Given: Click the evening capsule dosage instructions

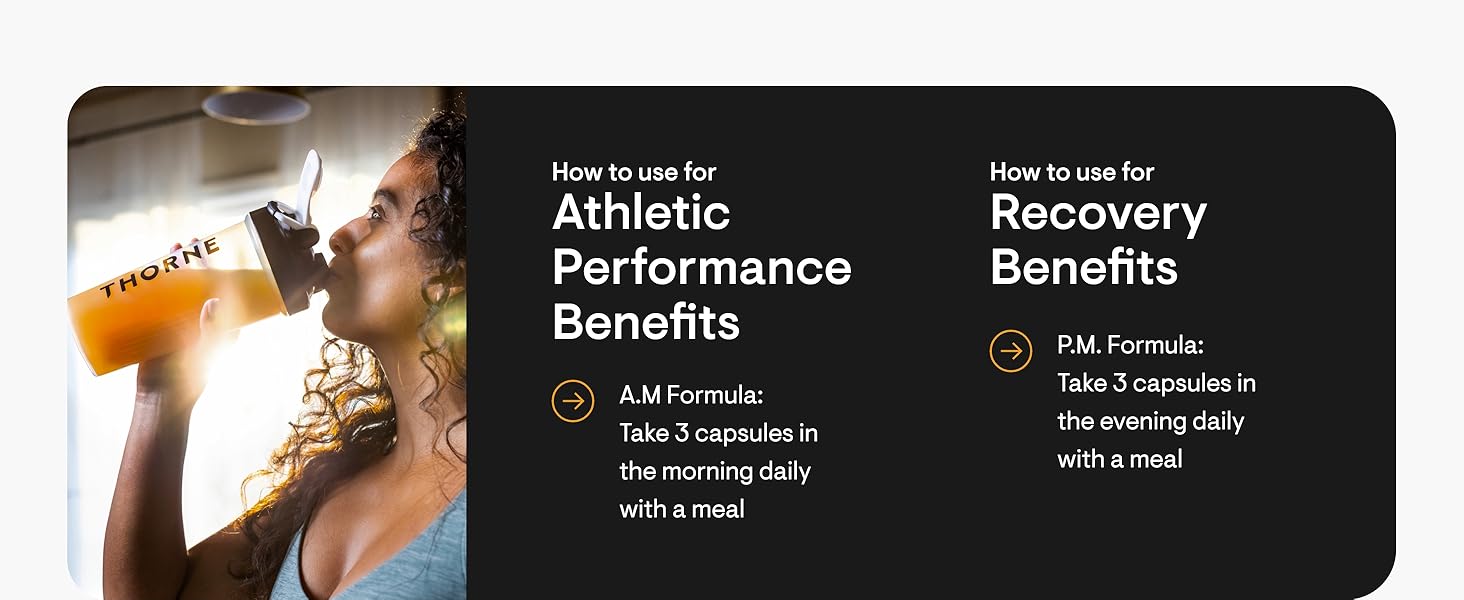Looking at the screenshot, I should (1156, 402).
